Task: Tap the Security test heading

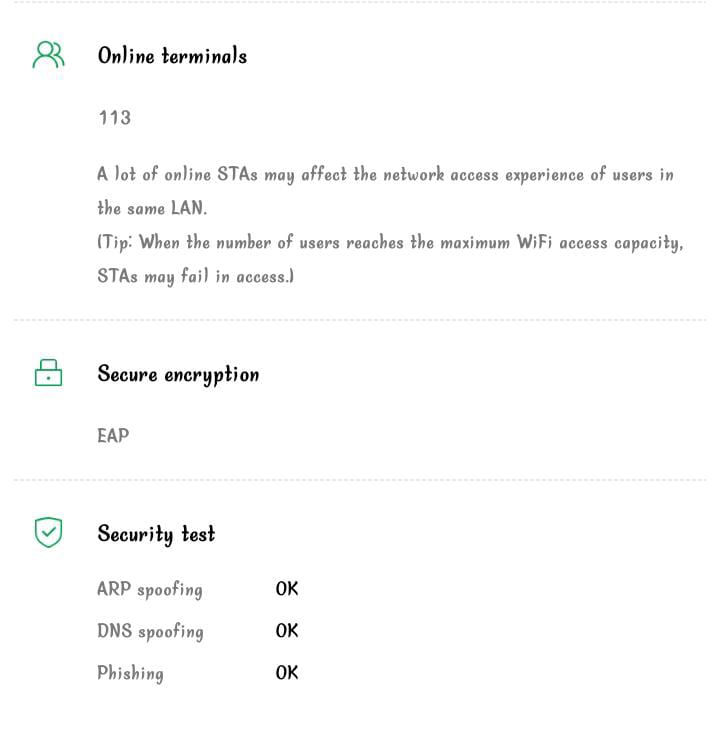Action: click(156, 534)
